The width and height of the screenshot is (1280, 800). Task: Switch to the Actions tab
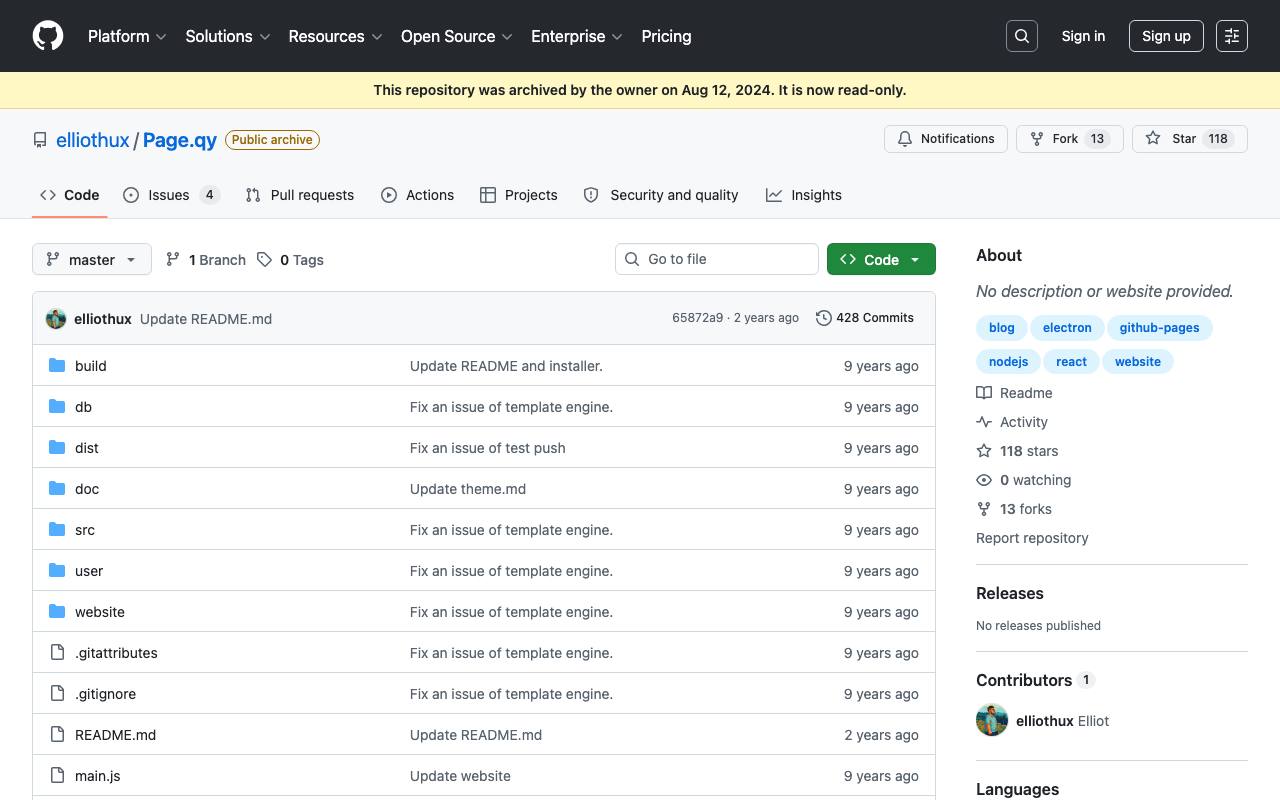pos(418,195)
